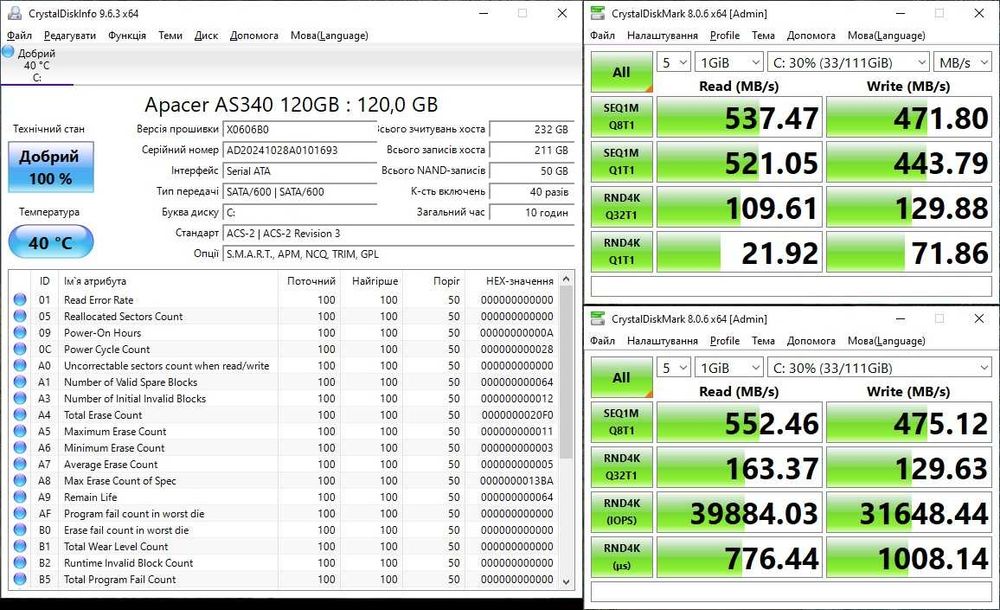Click the Добрий 100 % health status button
The width and height of the screenshot is (1000, 610).
51,167
